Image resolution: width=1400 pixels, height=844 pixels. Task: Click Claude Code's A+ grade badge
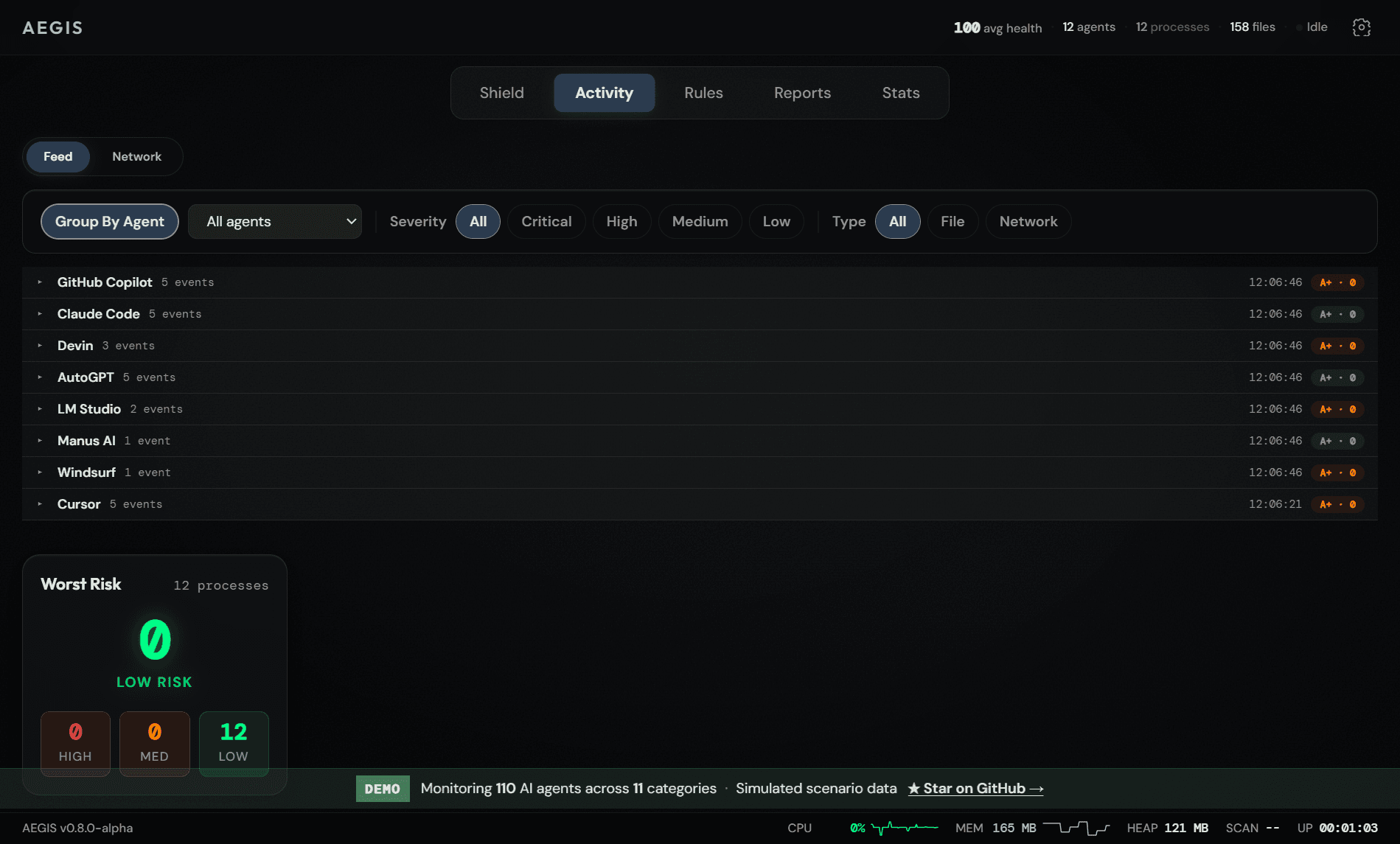[x=1337, y=314]
